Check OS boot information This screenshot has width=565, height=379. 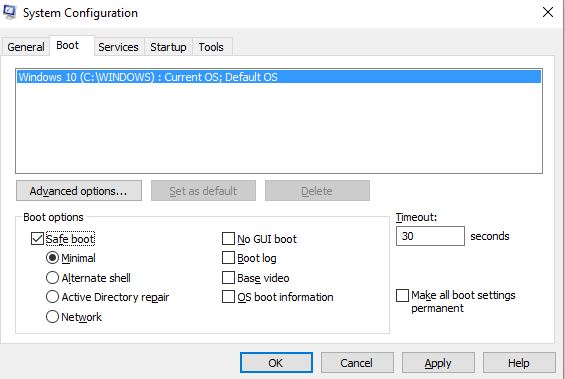point(228,297)
